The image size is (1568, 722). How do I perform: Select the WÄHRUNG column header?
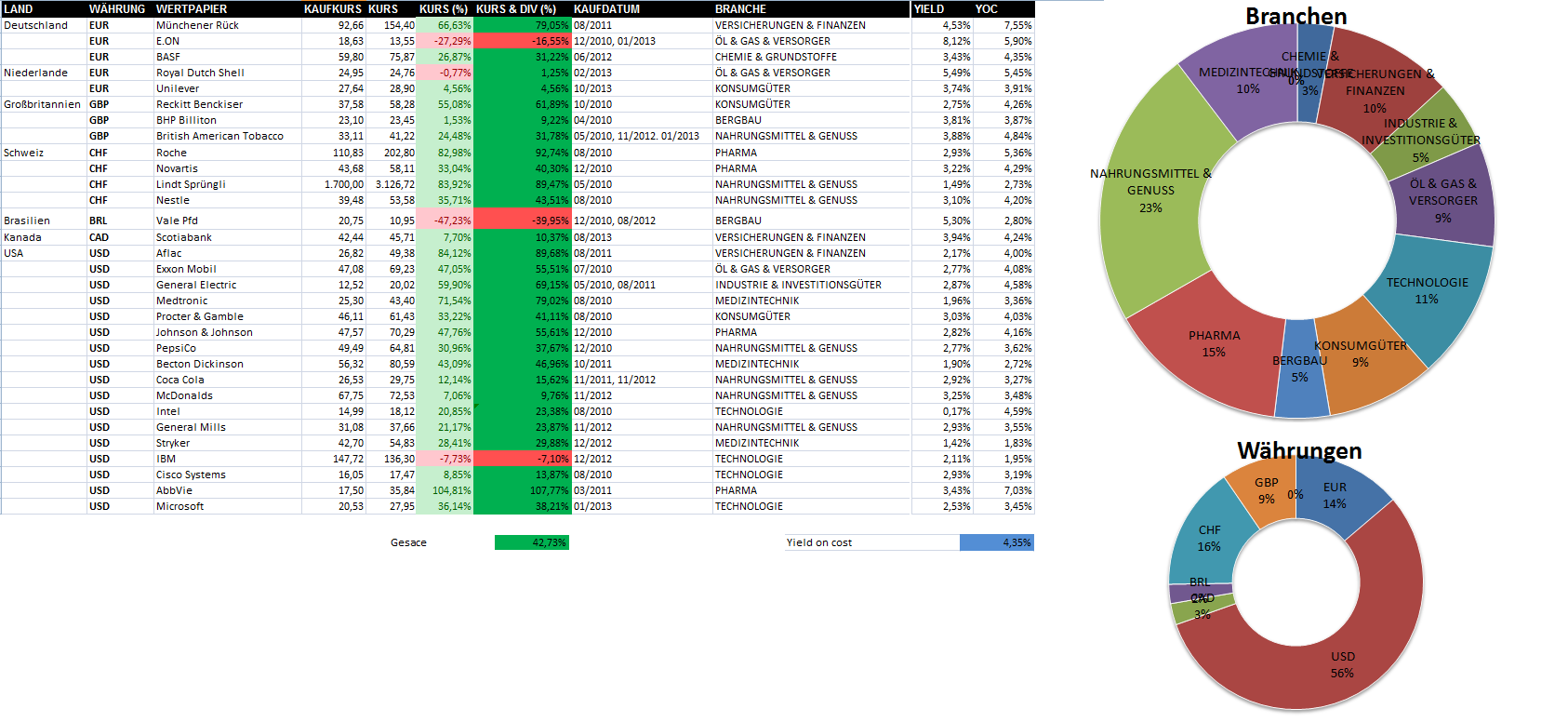(120, 9)
